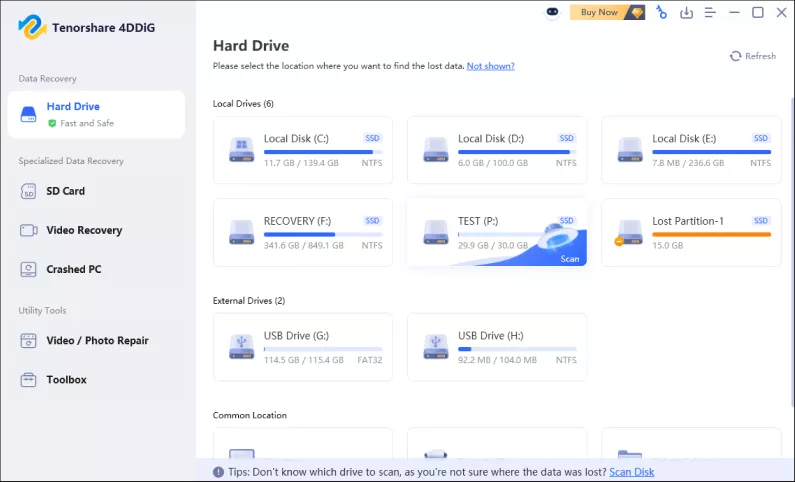Click '15.0 GB' under Lost Partition-1
The image size is (795, 482).
click(x=667, y=245)
